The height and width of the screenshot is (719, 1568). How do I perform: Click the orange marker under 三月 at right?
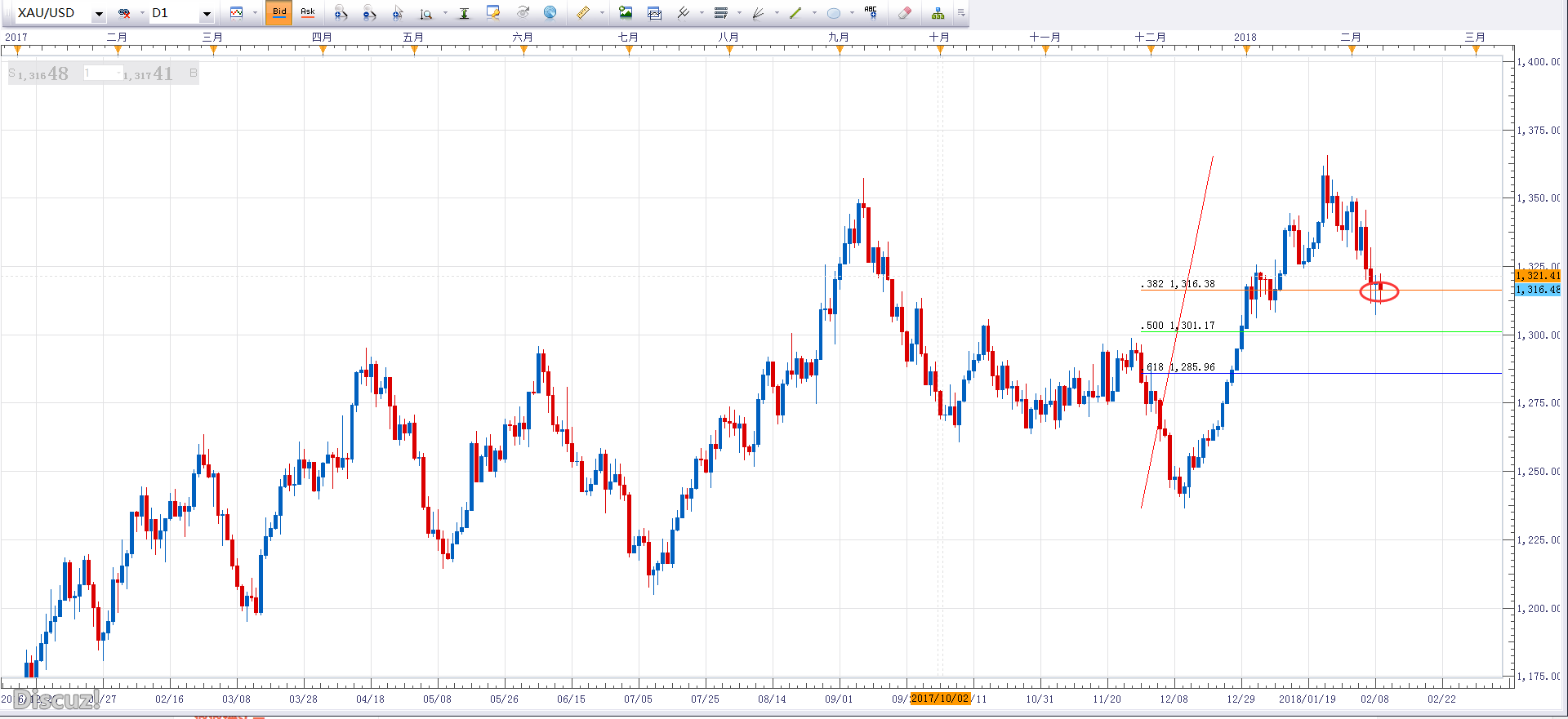1476,50
